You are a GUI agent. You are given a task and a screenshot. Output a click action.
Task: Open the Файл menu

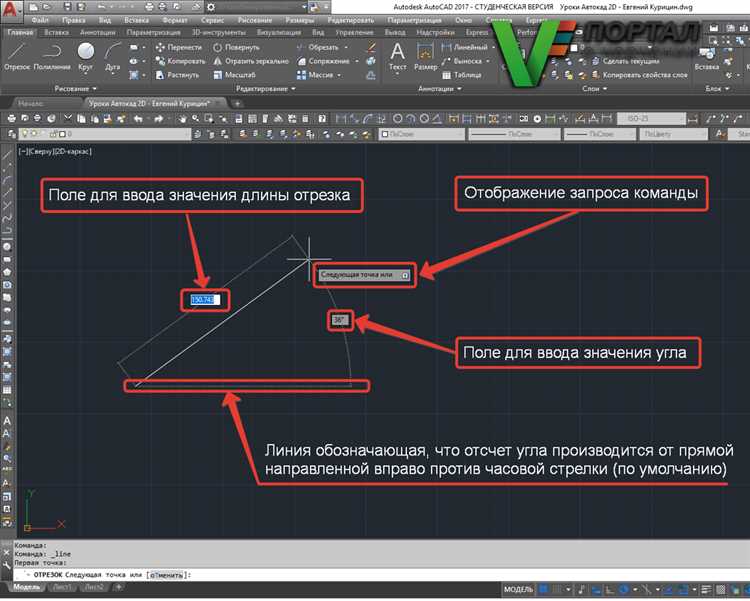point(40,20)
